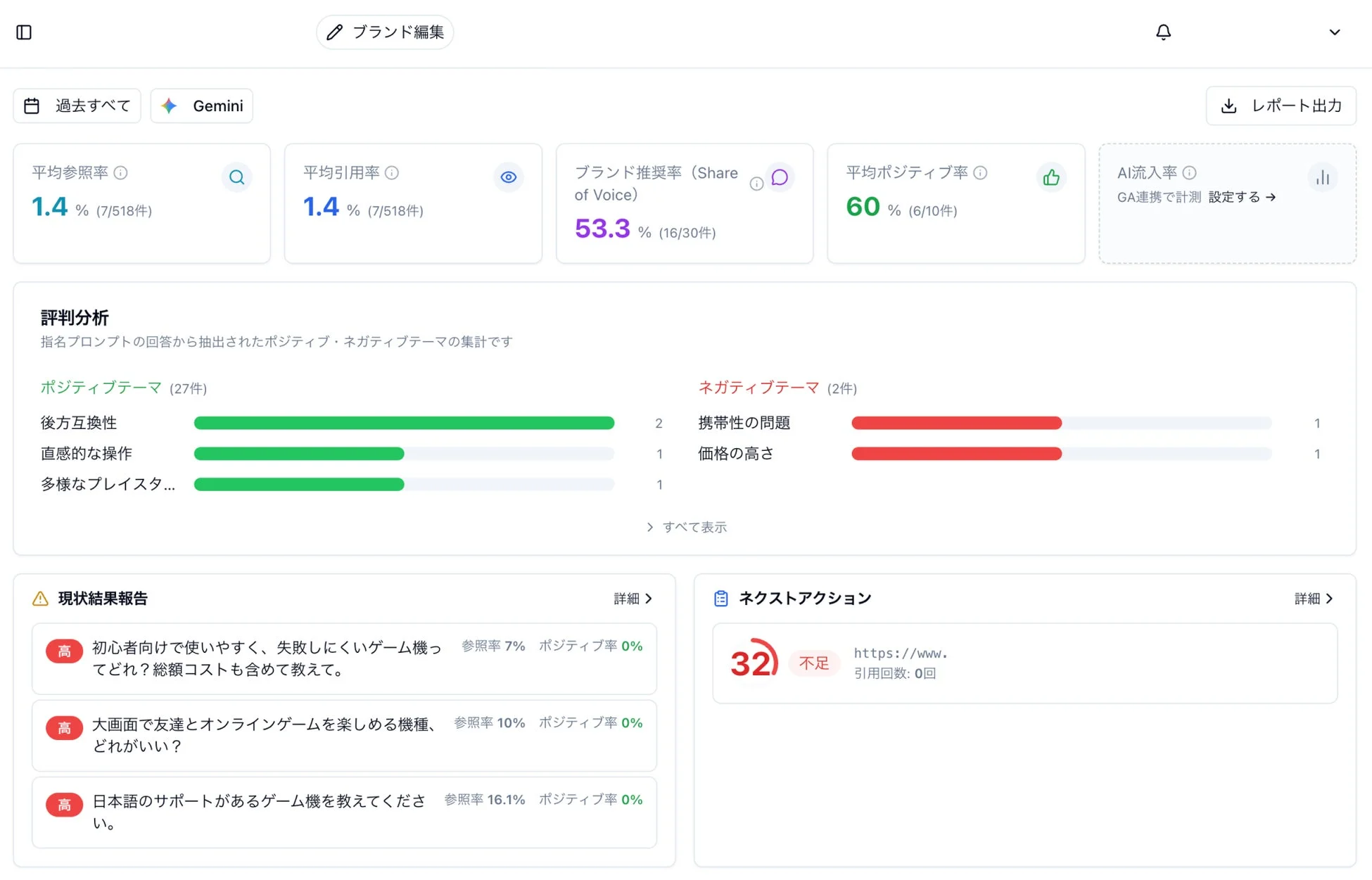
Task: Click the download icon in レポート出力
Action: pyautogui.click(x=1229, y=106)
